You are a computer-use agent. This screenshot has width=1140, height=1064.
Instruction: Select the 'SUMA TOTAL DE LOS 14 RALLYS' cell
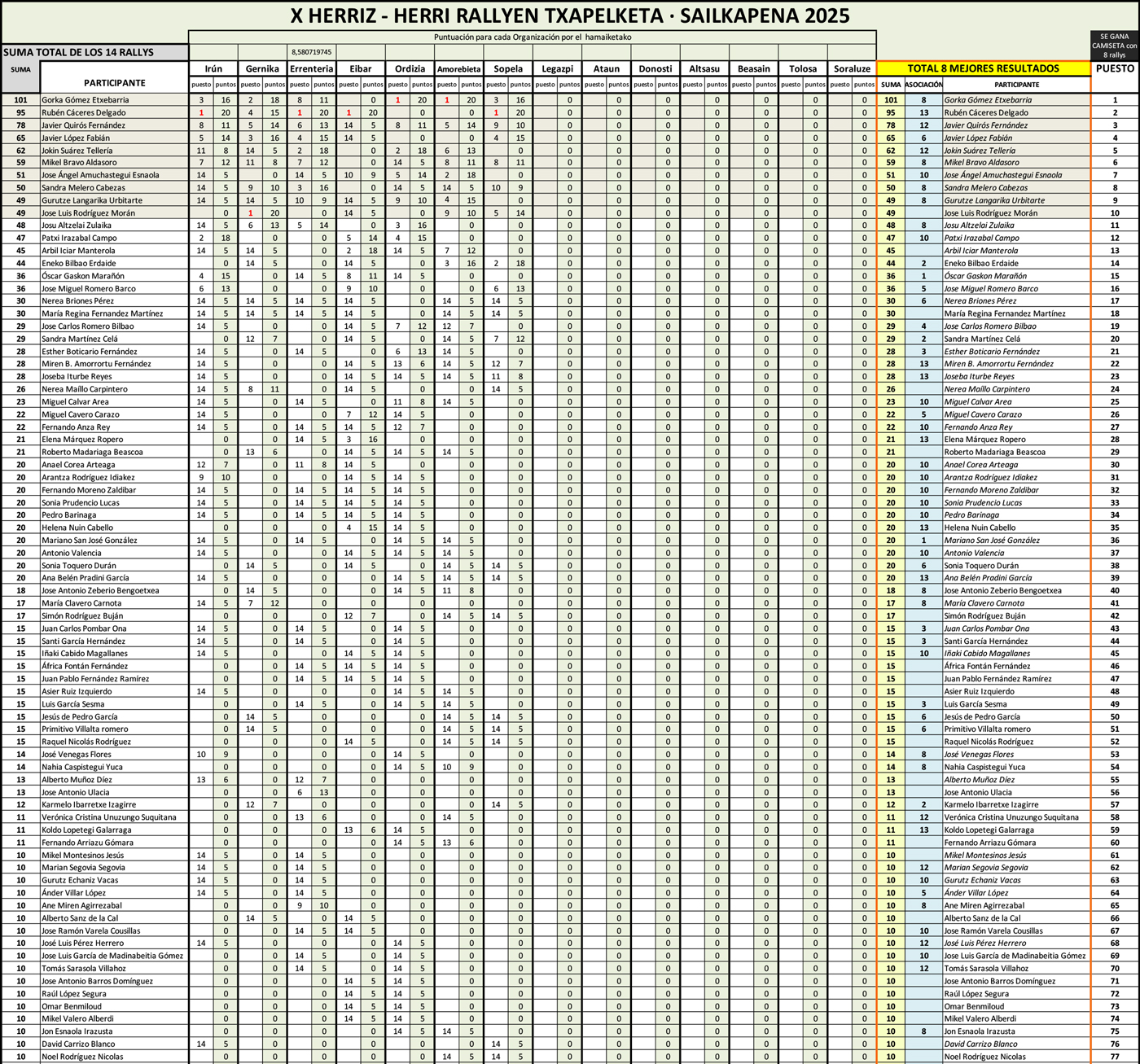click(94, 51)
